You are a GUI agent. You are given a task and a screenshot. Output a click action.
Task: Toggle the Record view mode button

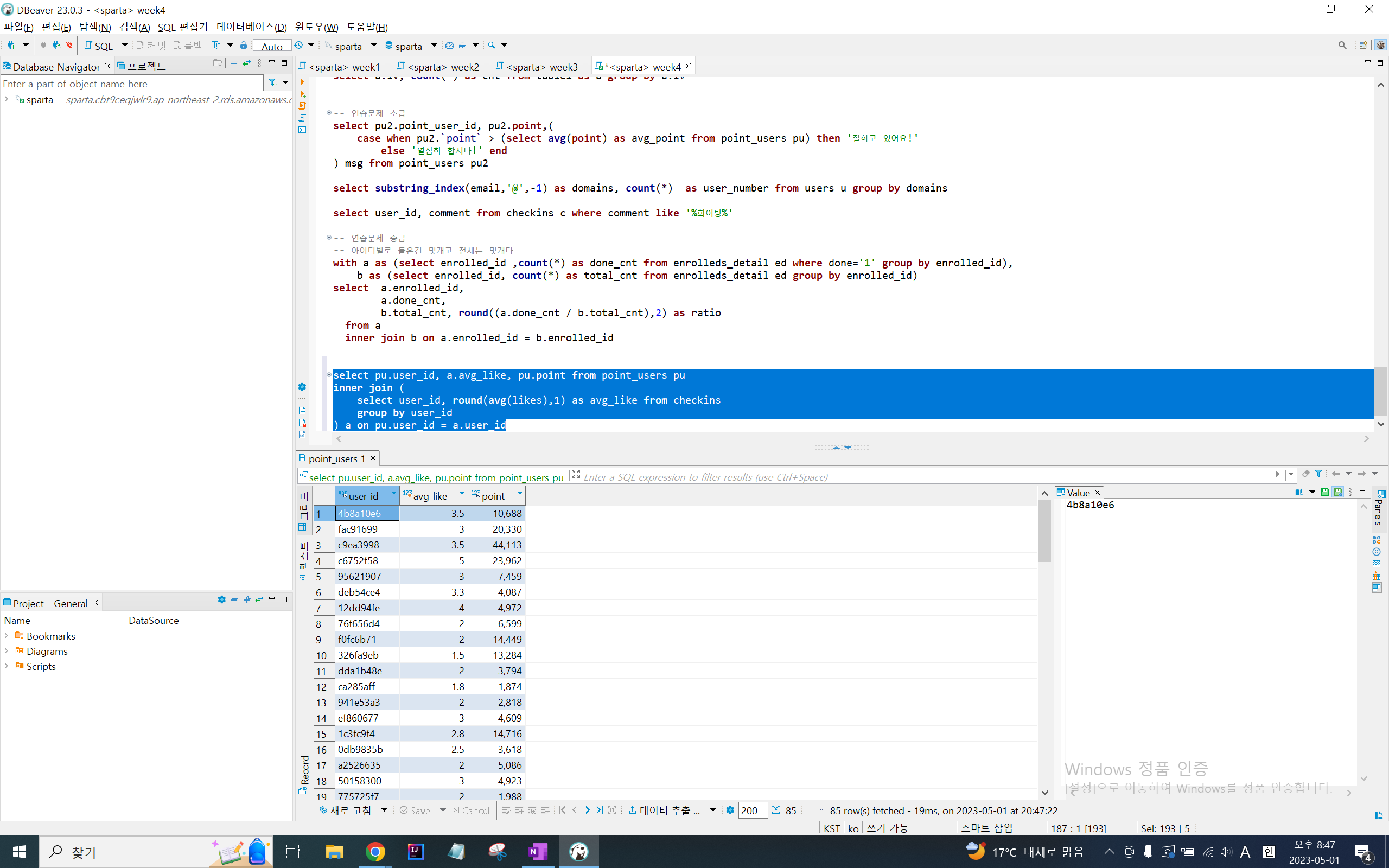(x=304, y=775)
